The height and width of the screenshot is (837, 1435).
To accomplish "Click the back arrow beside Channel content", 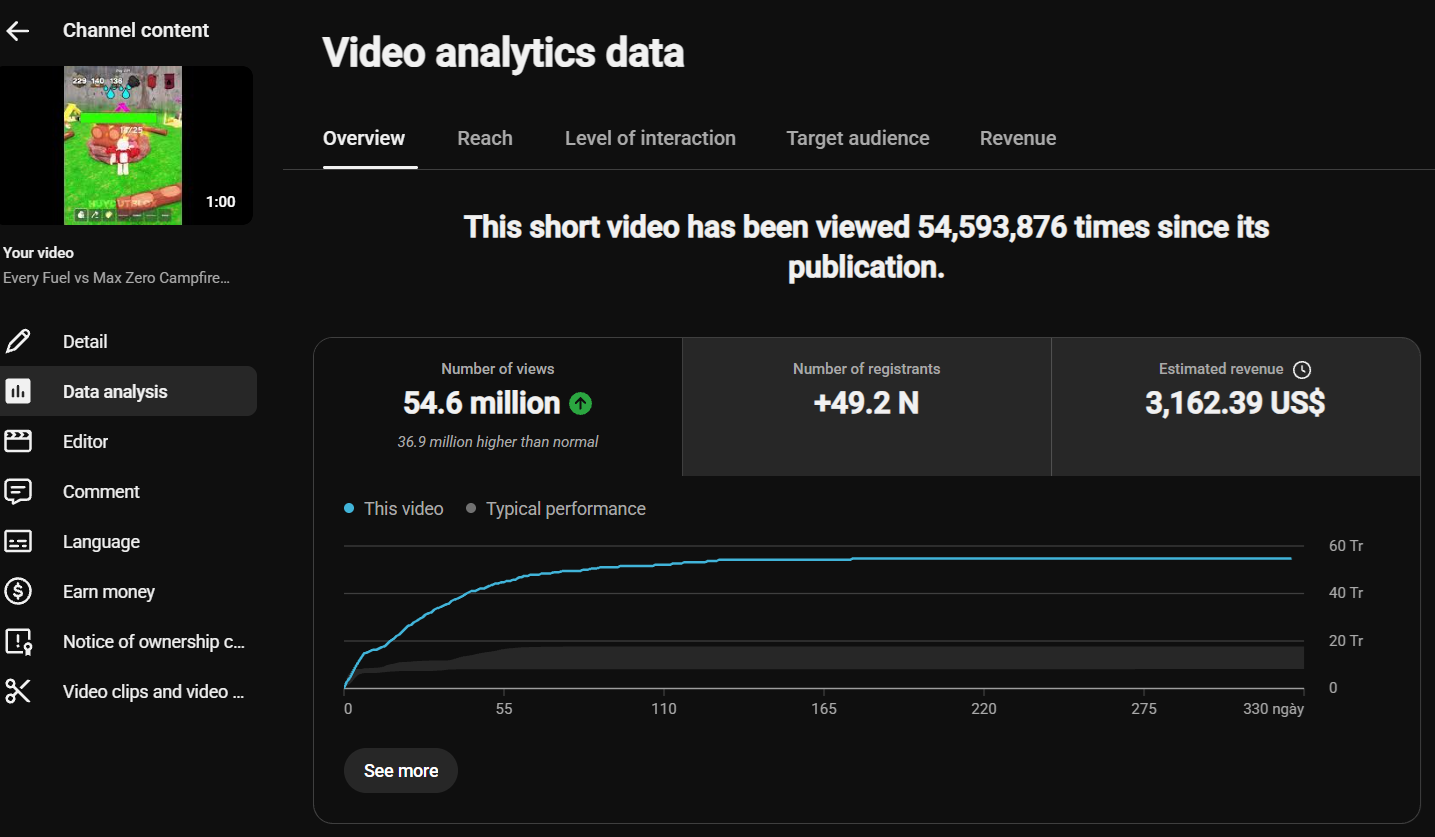I will pyautogui.click(x=18, y=31).
